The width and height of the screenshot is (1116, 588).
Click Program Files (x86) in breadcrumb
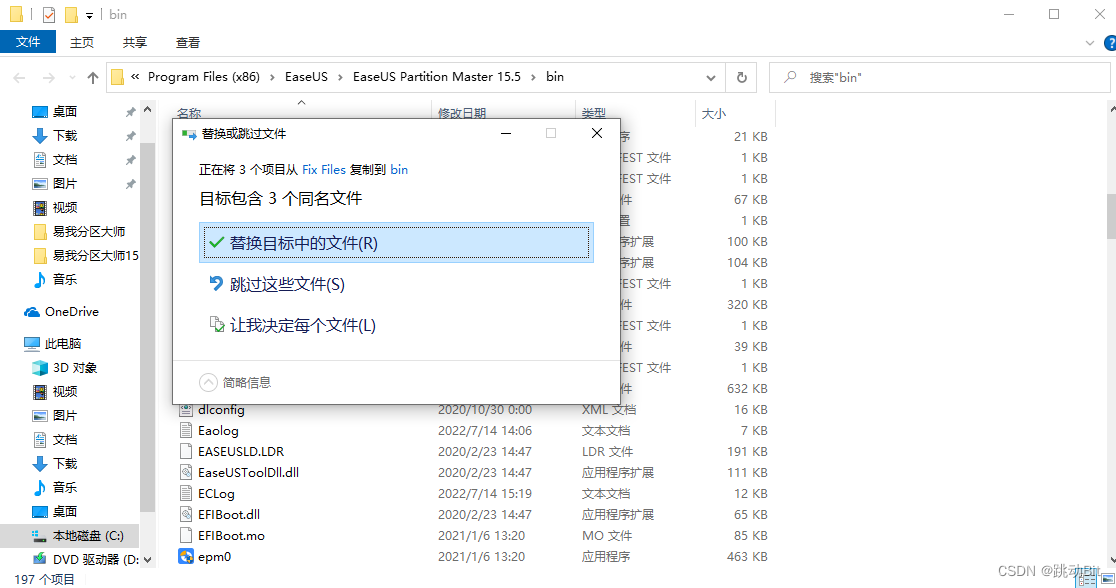point(204,77)
